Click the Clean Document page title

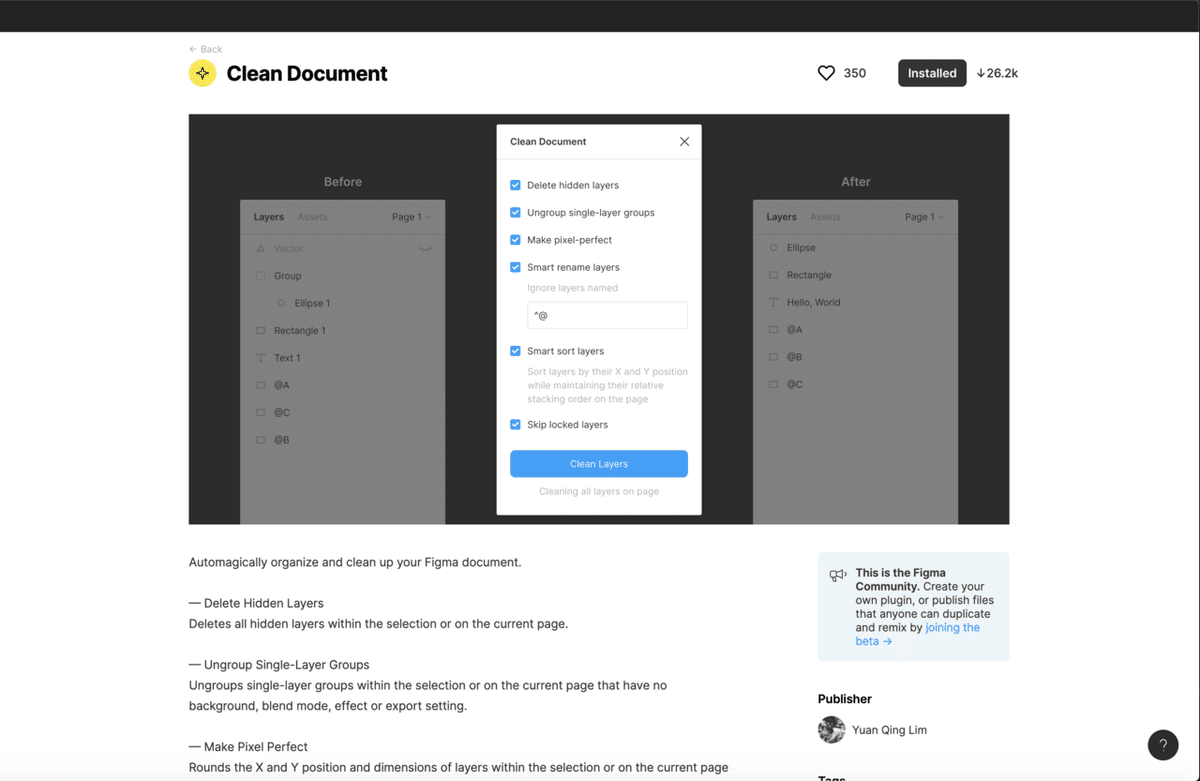coord(307,73)
